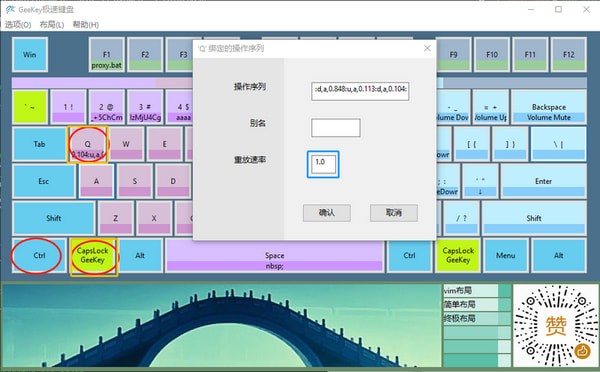Select the A key tile
Image resolution: width=600 pixels, height=372 pixels.
point(96,181)
